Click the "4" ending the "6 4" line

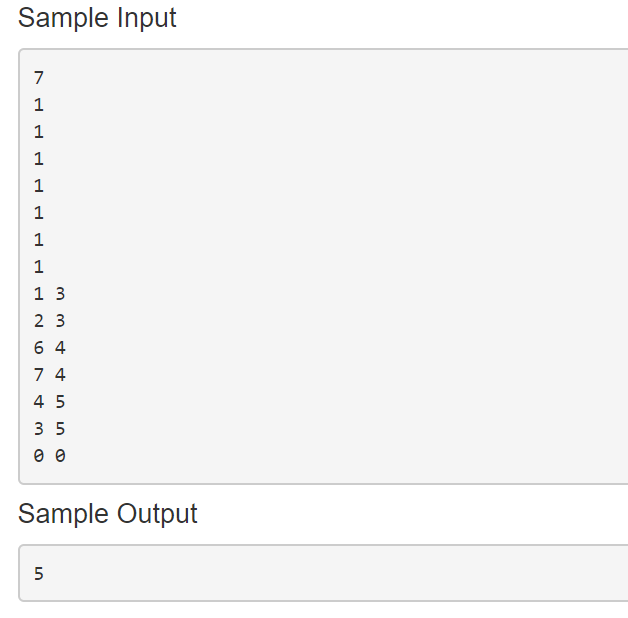pyautogui.click(x=60, y=348)
